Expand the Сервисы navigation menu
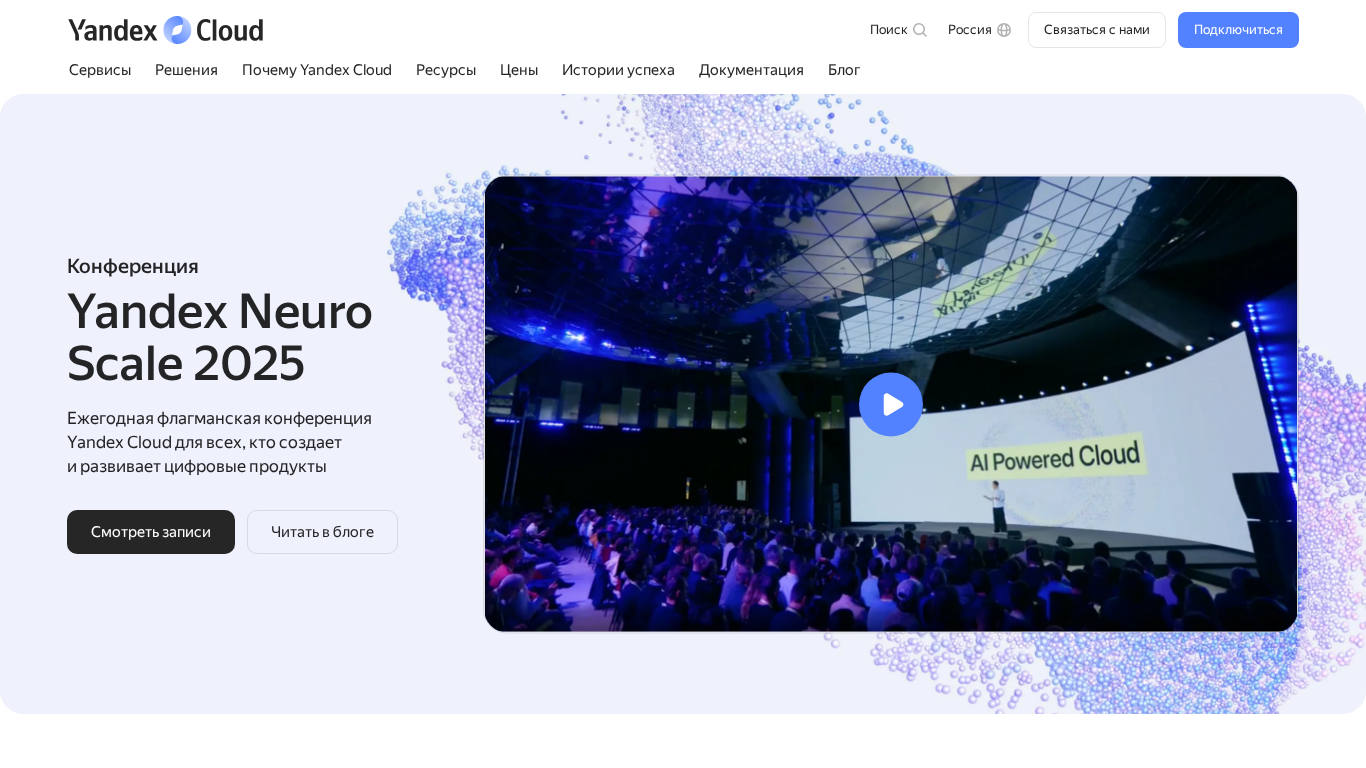1366x768 pixels. pyautogui.click(x=100, y=70)
